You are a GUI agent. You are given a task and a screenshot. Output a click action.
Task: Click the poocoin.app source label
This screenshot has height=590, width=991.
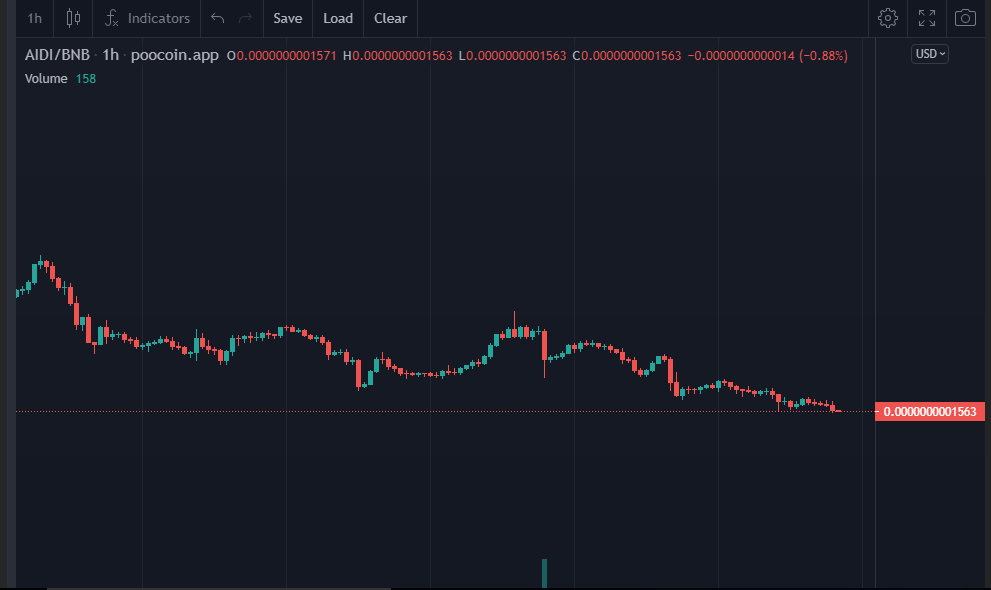(174, 55)
